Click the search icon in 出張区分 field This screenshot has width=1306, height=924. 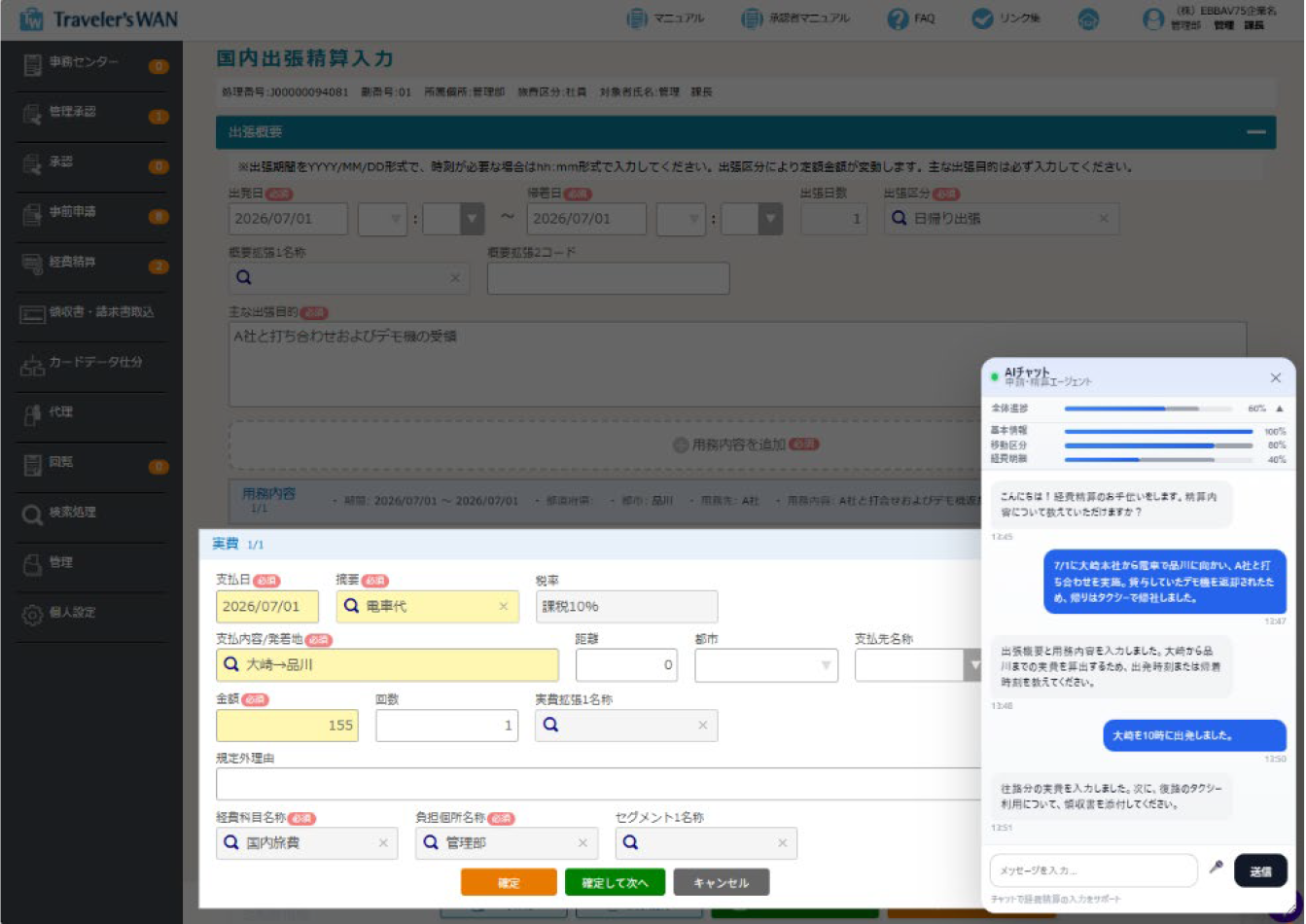900,219
